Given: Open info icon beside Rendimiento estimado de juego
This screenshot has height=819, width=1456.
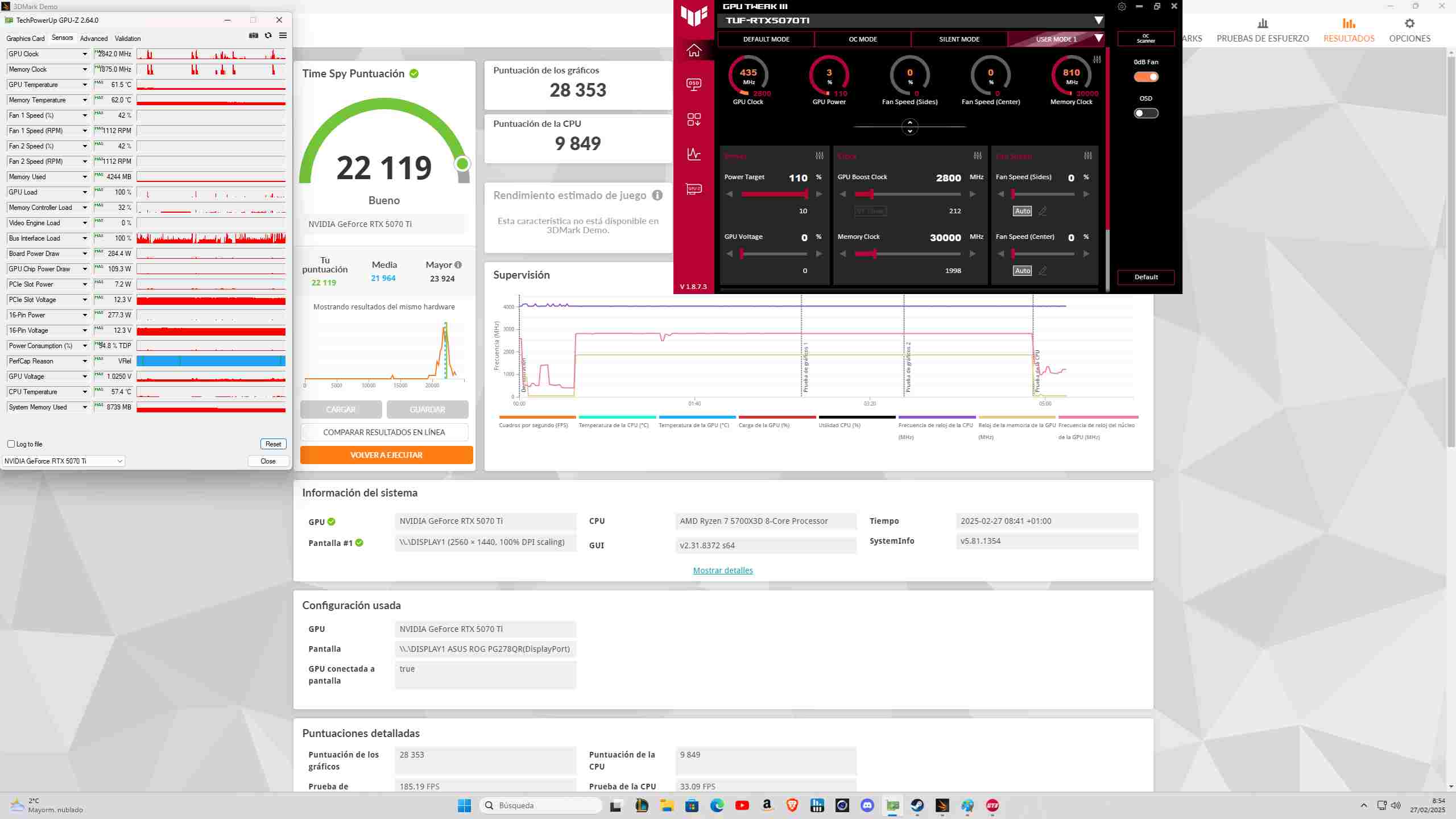Looking at the screenshot, I should (x=657, y=196).
